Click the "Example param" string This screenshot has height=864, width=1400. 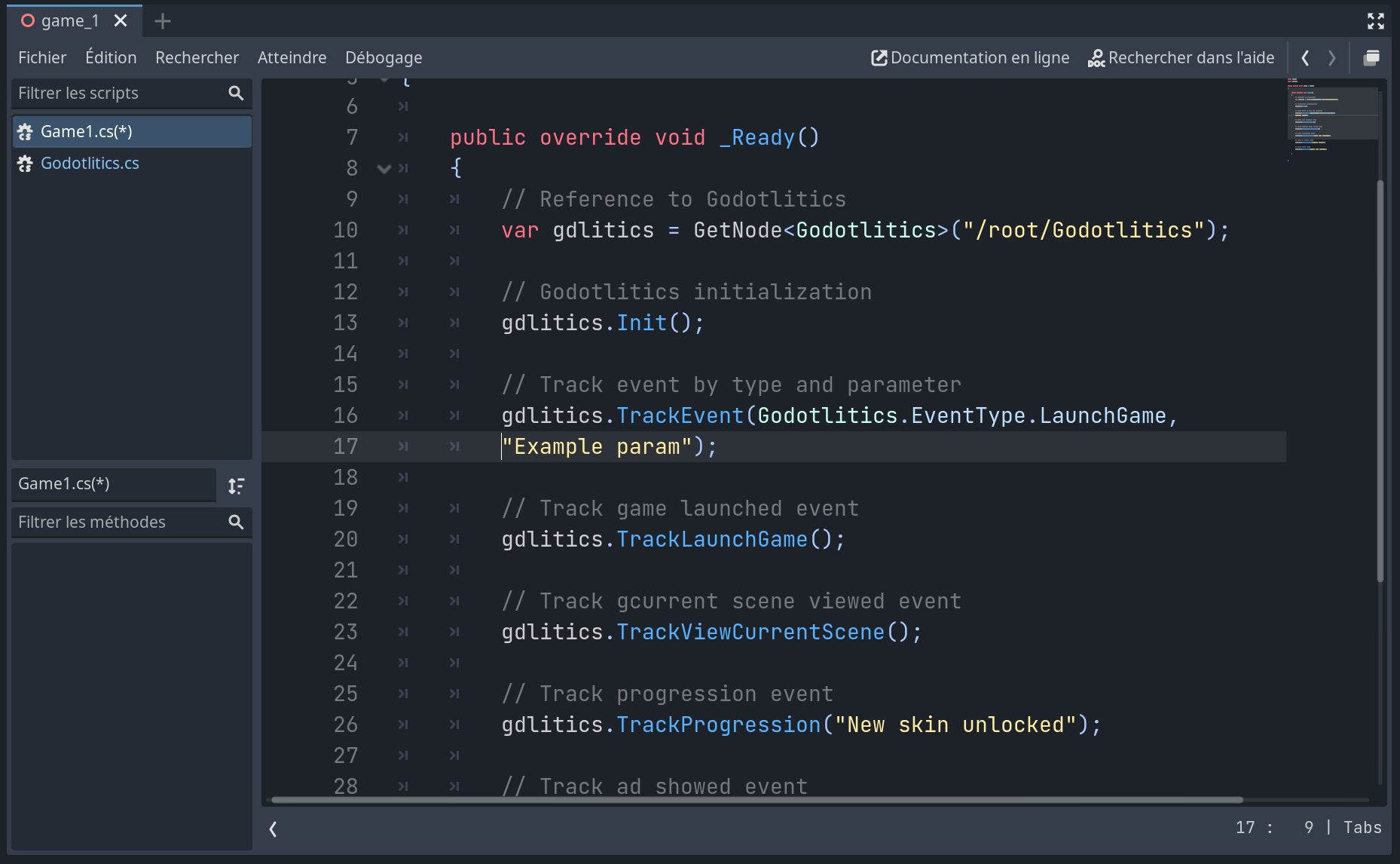click(x=597, y=446)
